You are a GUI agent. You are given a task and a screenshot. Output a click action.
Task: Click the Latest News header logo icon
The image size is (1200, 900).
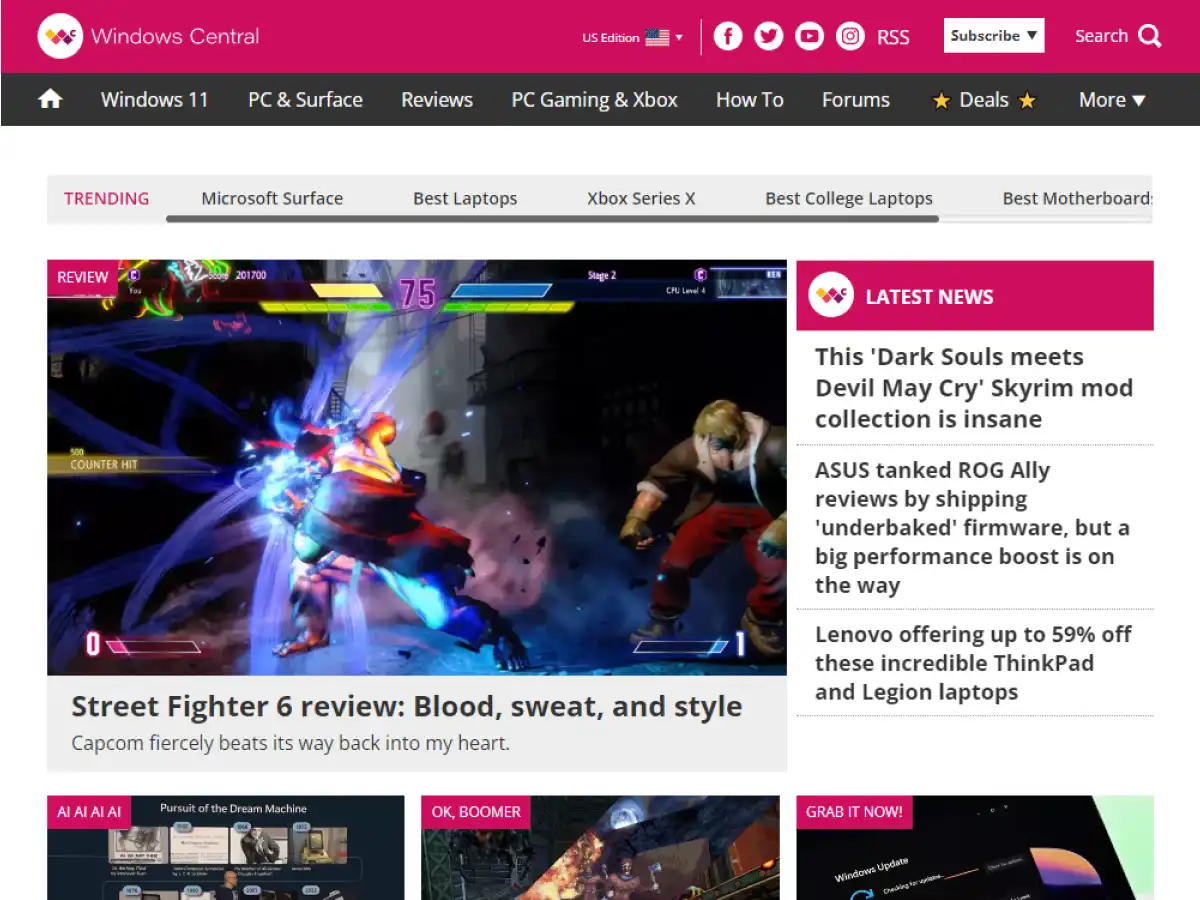831,295
